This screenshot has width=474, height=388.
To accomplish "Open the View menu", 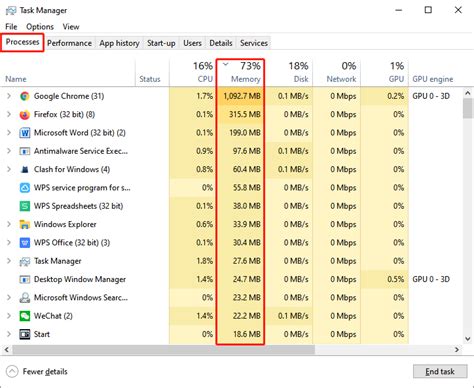I will [71, 27].
